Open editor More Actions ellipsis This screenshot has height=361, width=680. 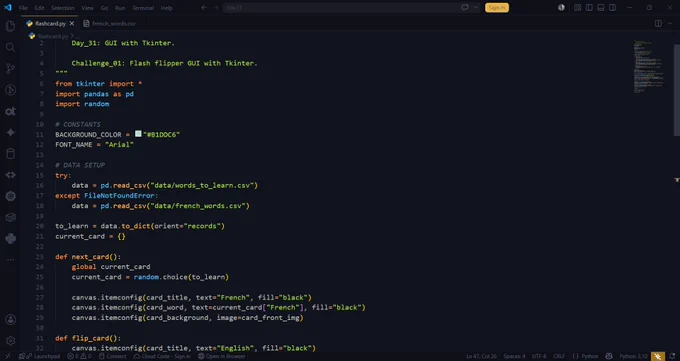click(x=670, y=23)
